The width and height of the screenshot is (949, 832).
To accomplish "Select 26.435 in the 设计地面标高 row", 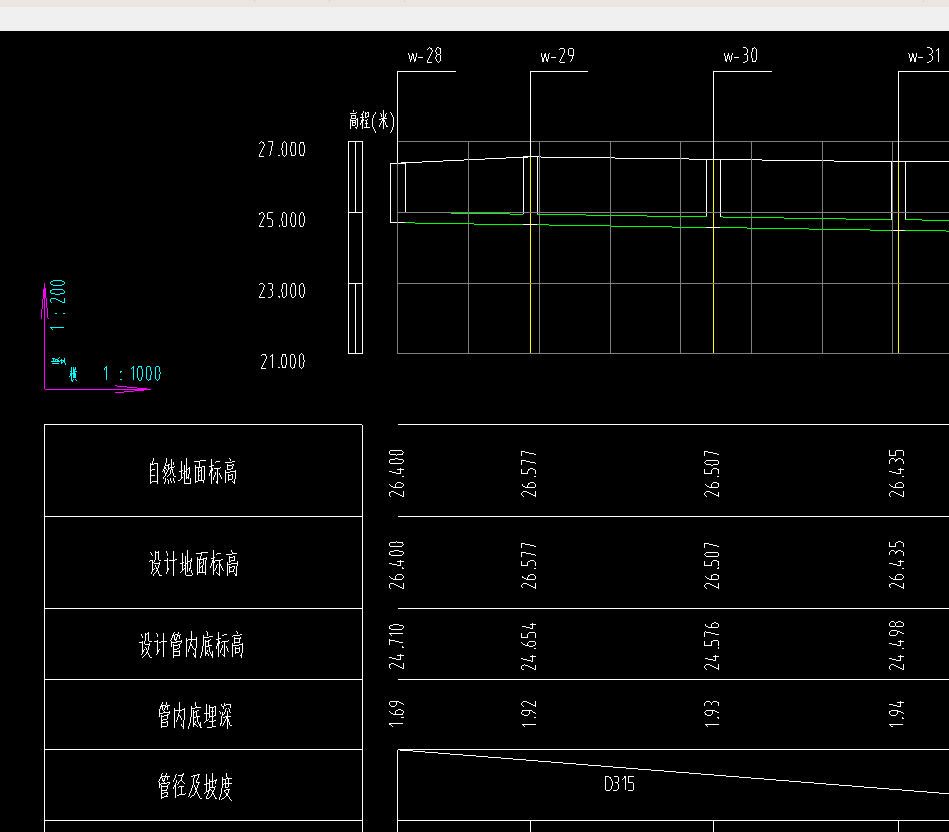I will coord(896,565).
